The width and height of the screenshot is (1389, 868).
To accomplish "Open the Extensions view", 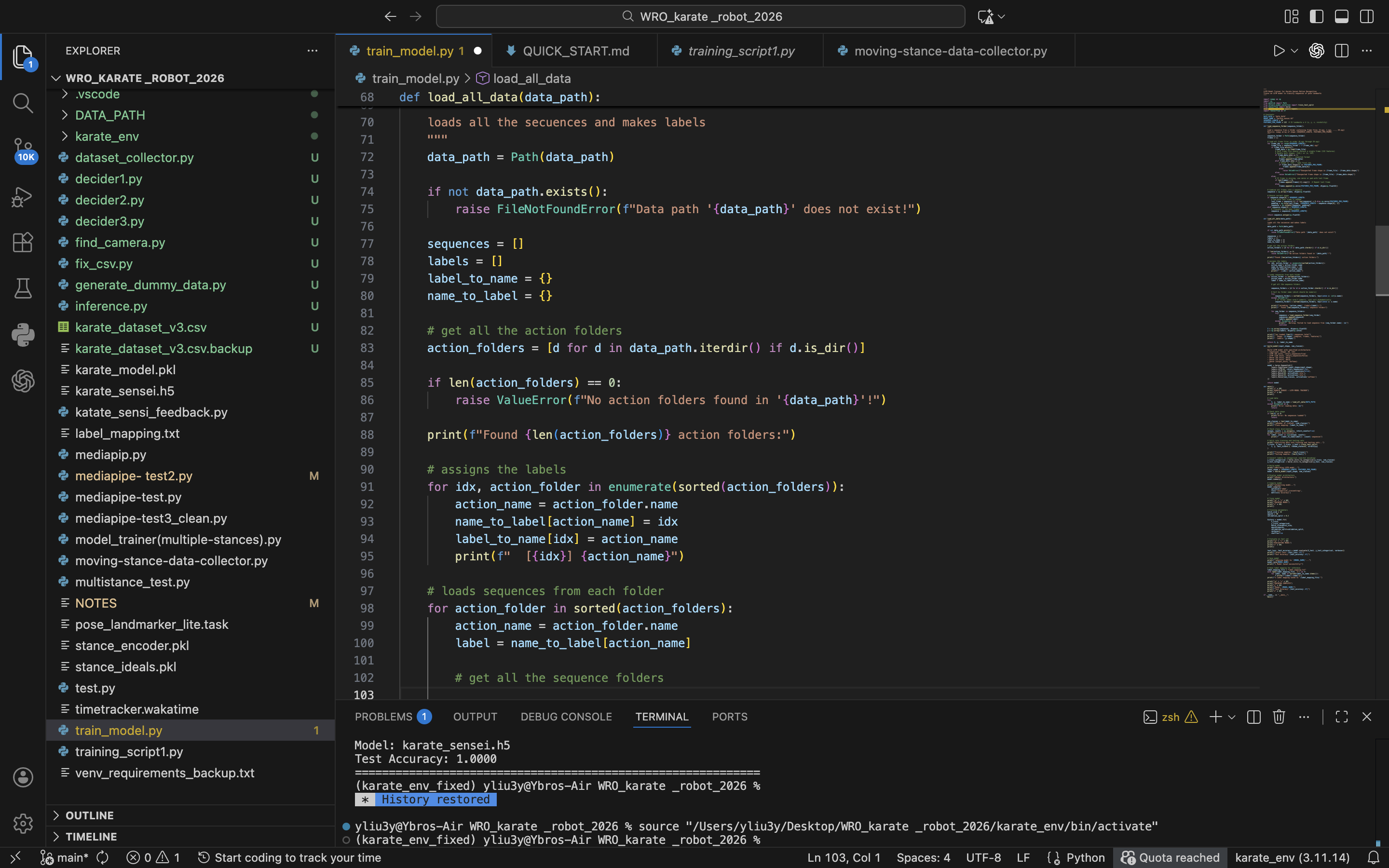I will [x=23, y=242].
